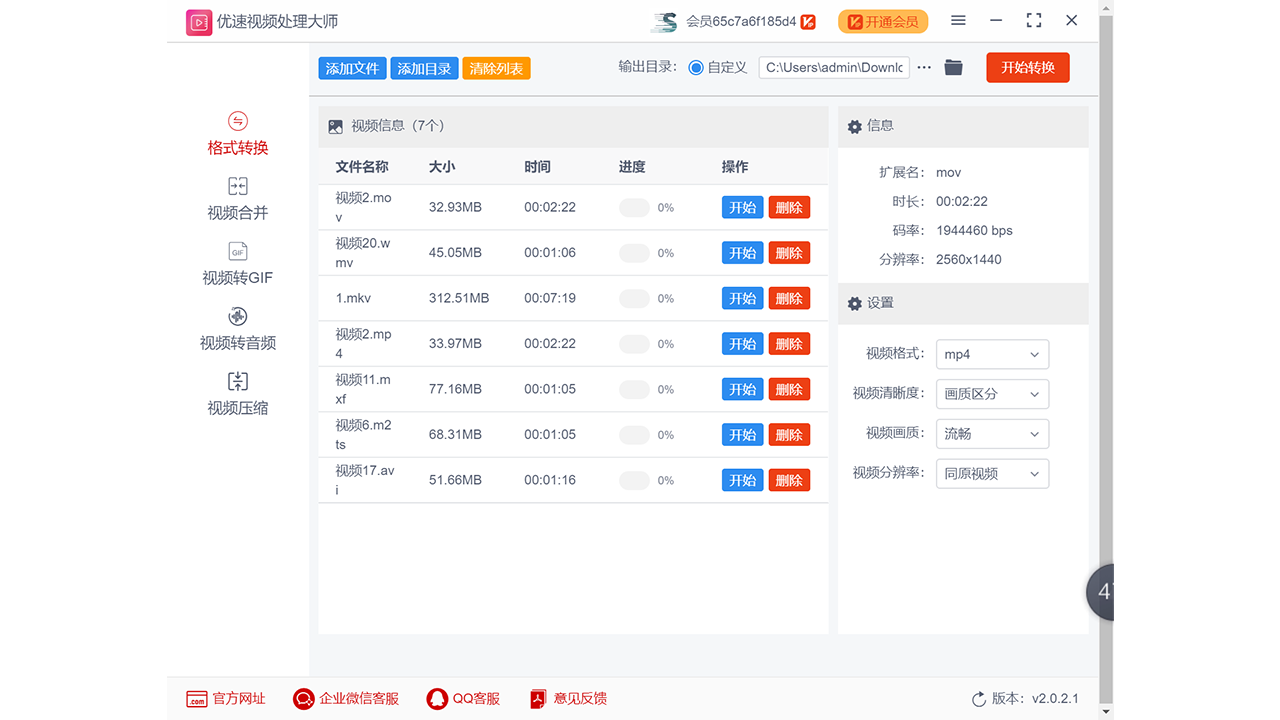The image size is (1280, 720).
Task: Select the 自定义 output directory radio button
Action: point(696,68)
